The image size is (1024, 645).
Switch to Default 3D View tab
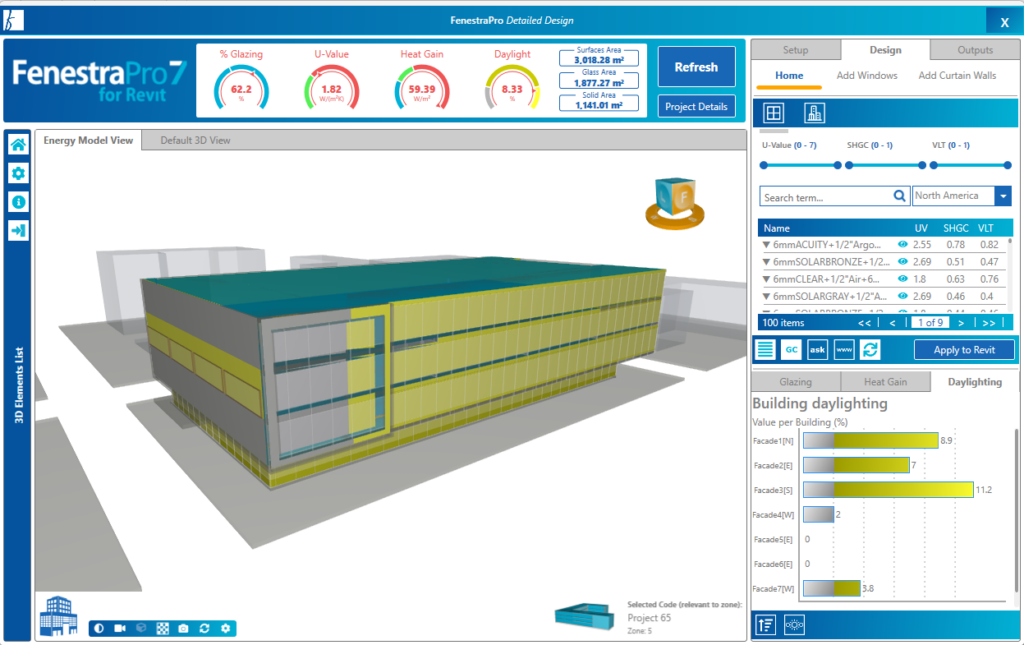click(195, 140)
